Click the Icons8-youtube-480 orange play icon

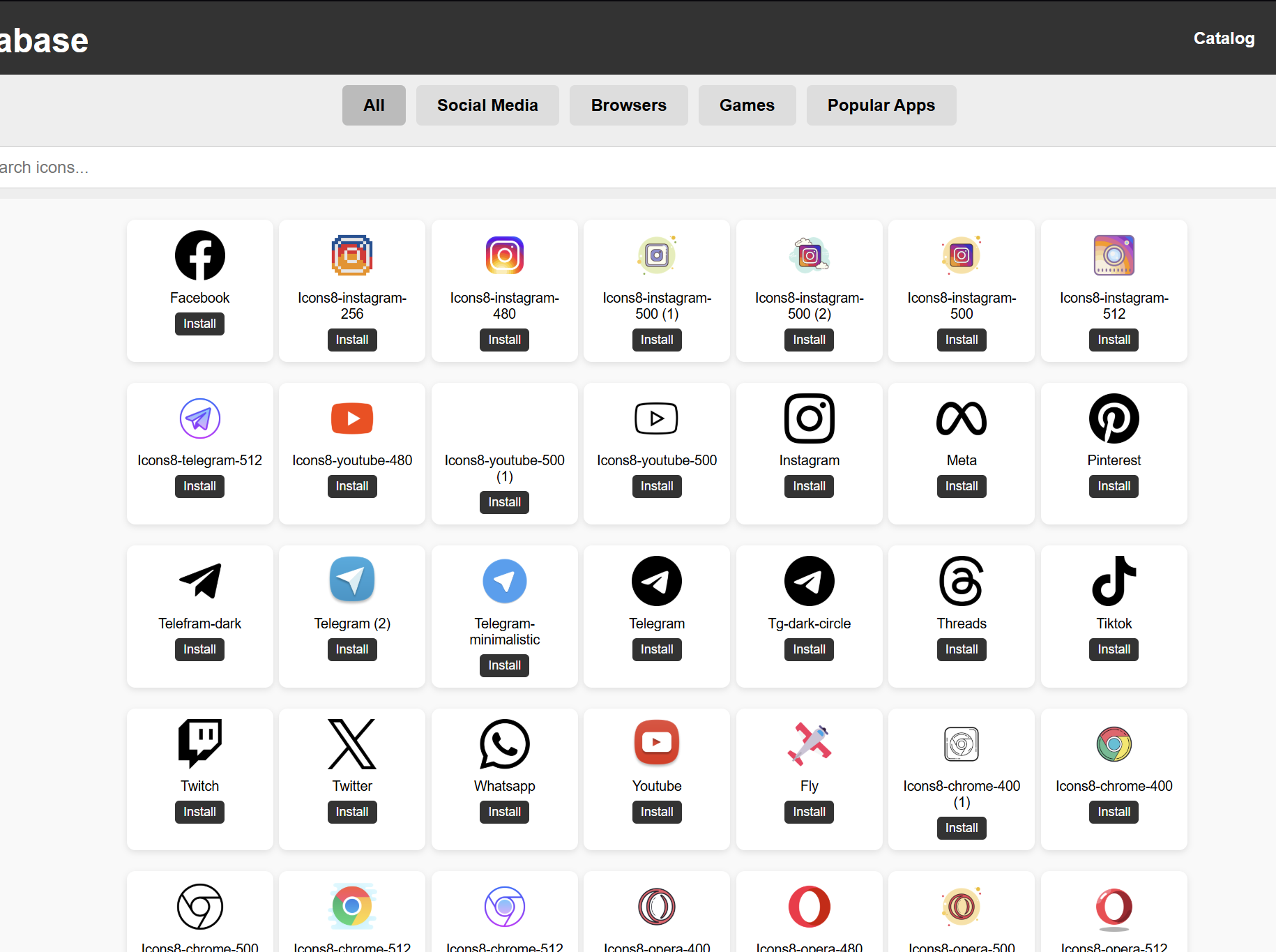[352, 418]
